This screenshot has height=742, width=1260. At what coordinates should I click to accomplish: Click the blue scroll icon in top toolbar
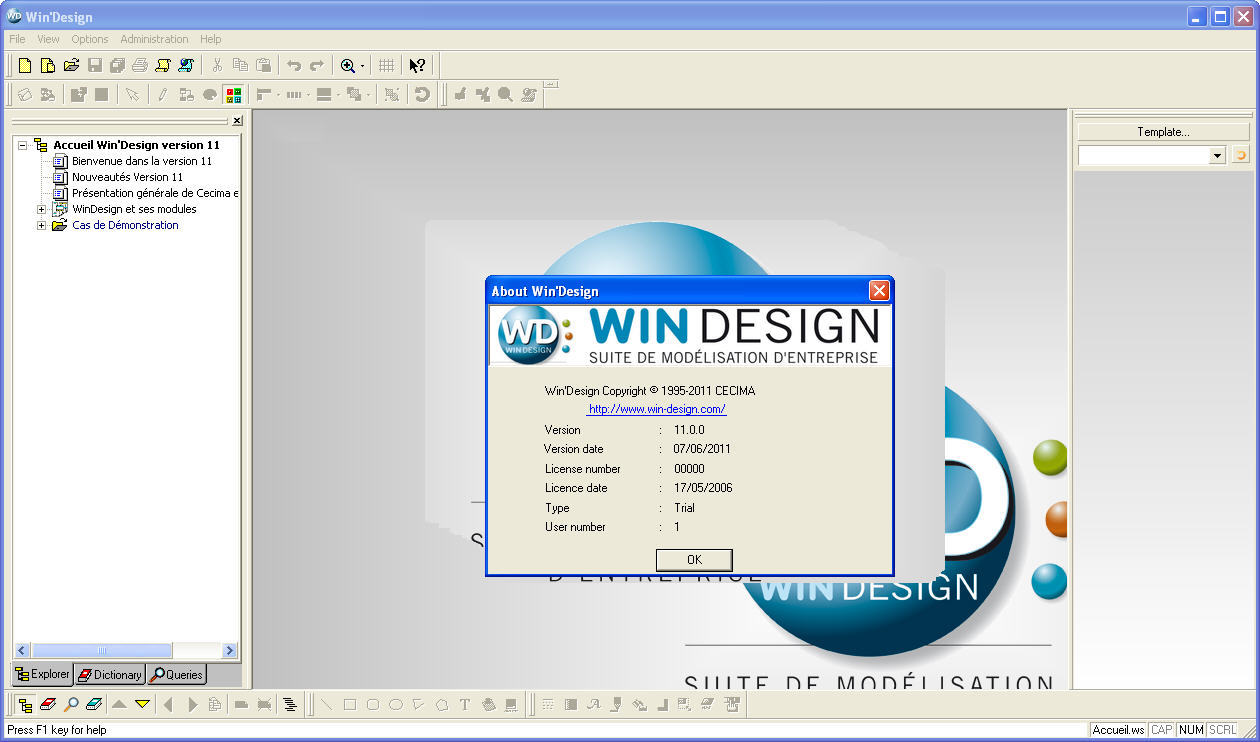point(186,66)
